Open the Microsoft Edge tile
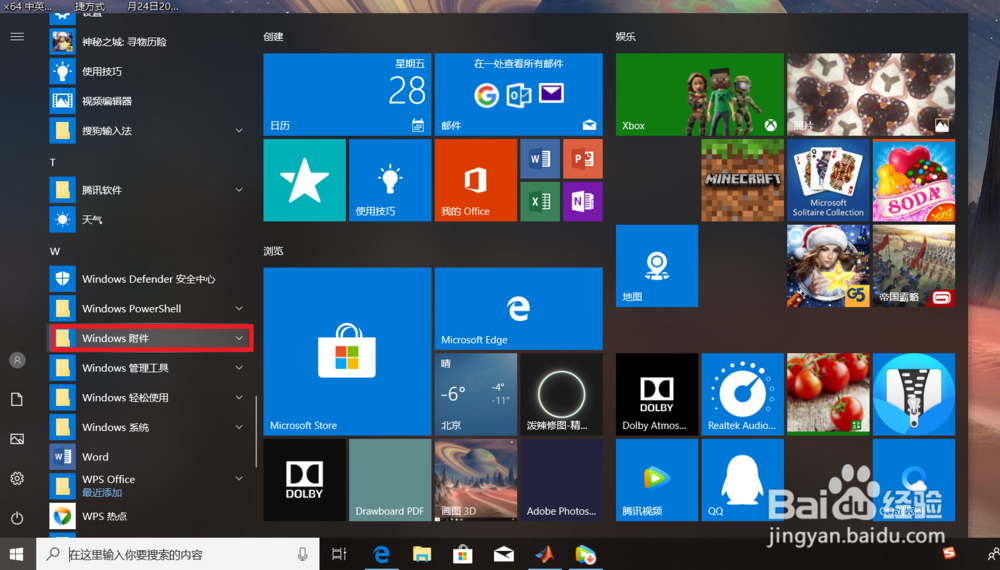Viewport: 1000px width, 570px height. pos(518,309)
